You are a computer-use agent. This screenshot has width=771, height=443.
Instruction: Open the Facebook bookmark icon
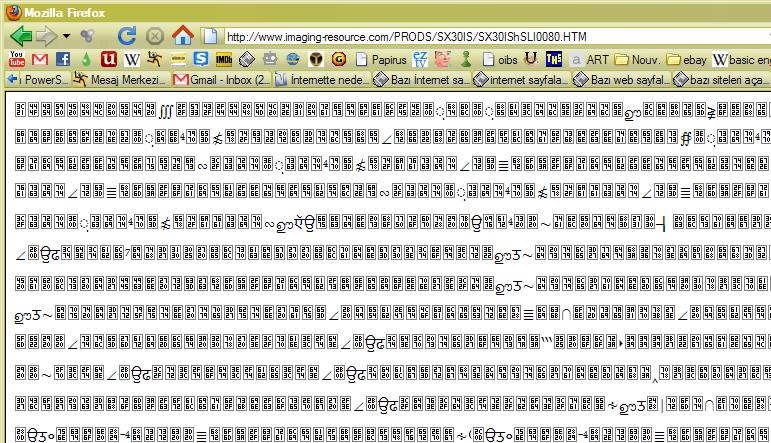click(x=61, y=59)
